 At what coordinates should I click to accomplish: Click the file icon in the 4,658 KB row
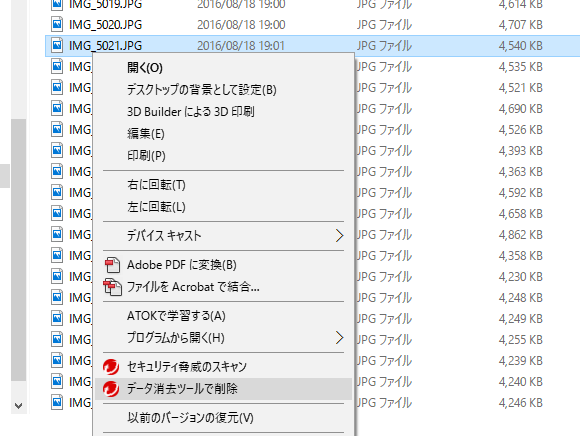(x=57, y=213)
